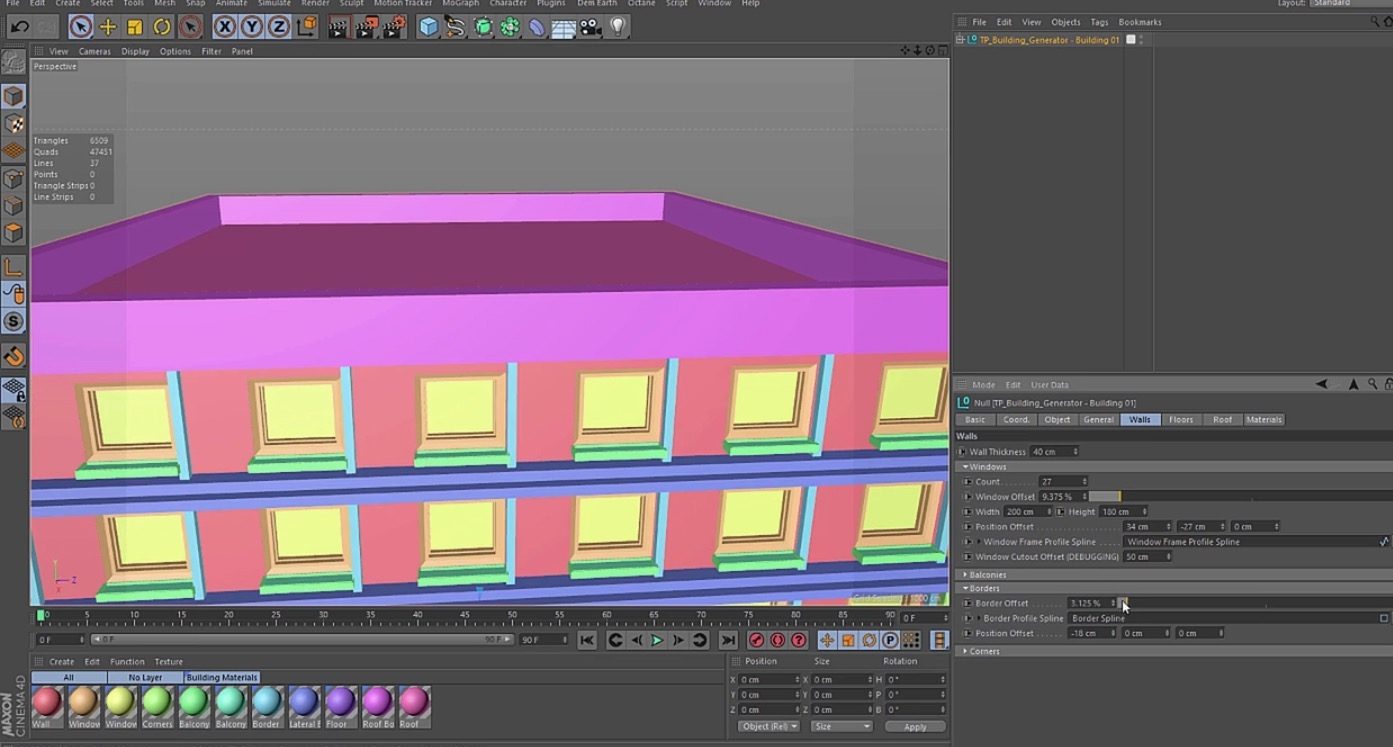The width and height of the screenshot is (1393, 747).
Task: Add a Camera object
Action: coord(591,27)
